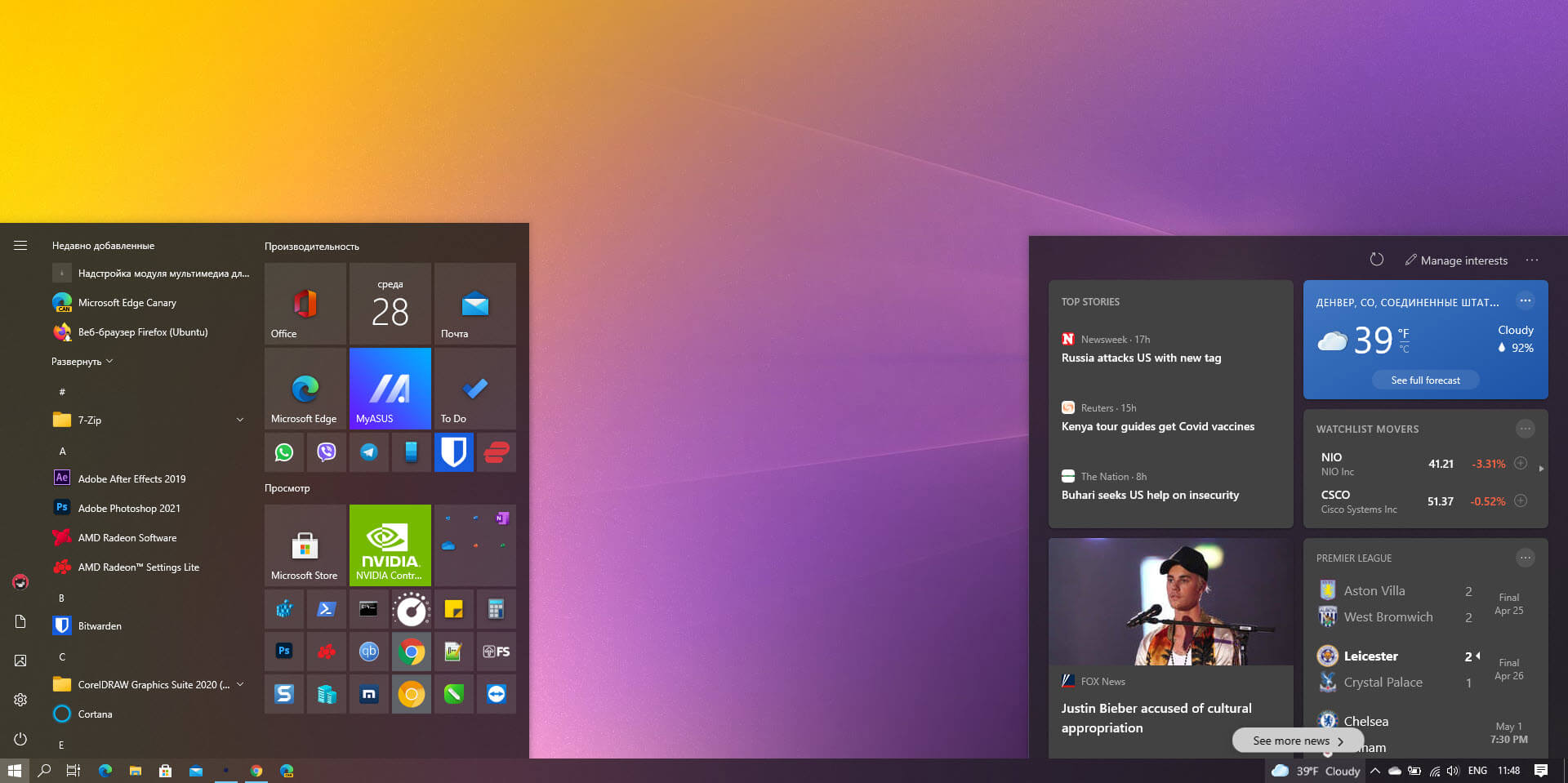Switch the weather temperature unit to °C
The width and height of the screenshot is (1568, 783).
1404,349
